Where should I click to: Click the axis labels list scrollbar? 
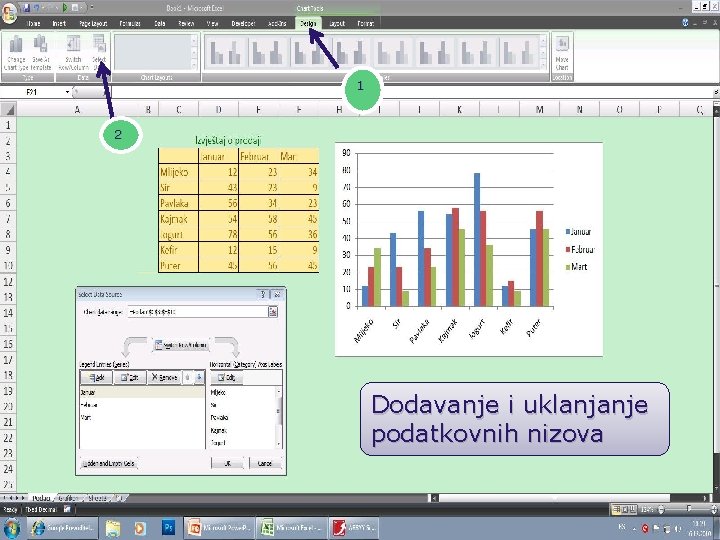point(278,417)
